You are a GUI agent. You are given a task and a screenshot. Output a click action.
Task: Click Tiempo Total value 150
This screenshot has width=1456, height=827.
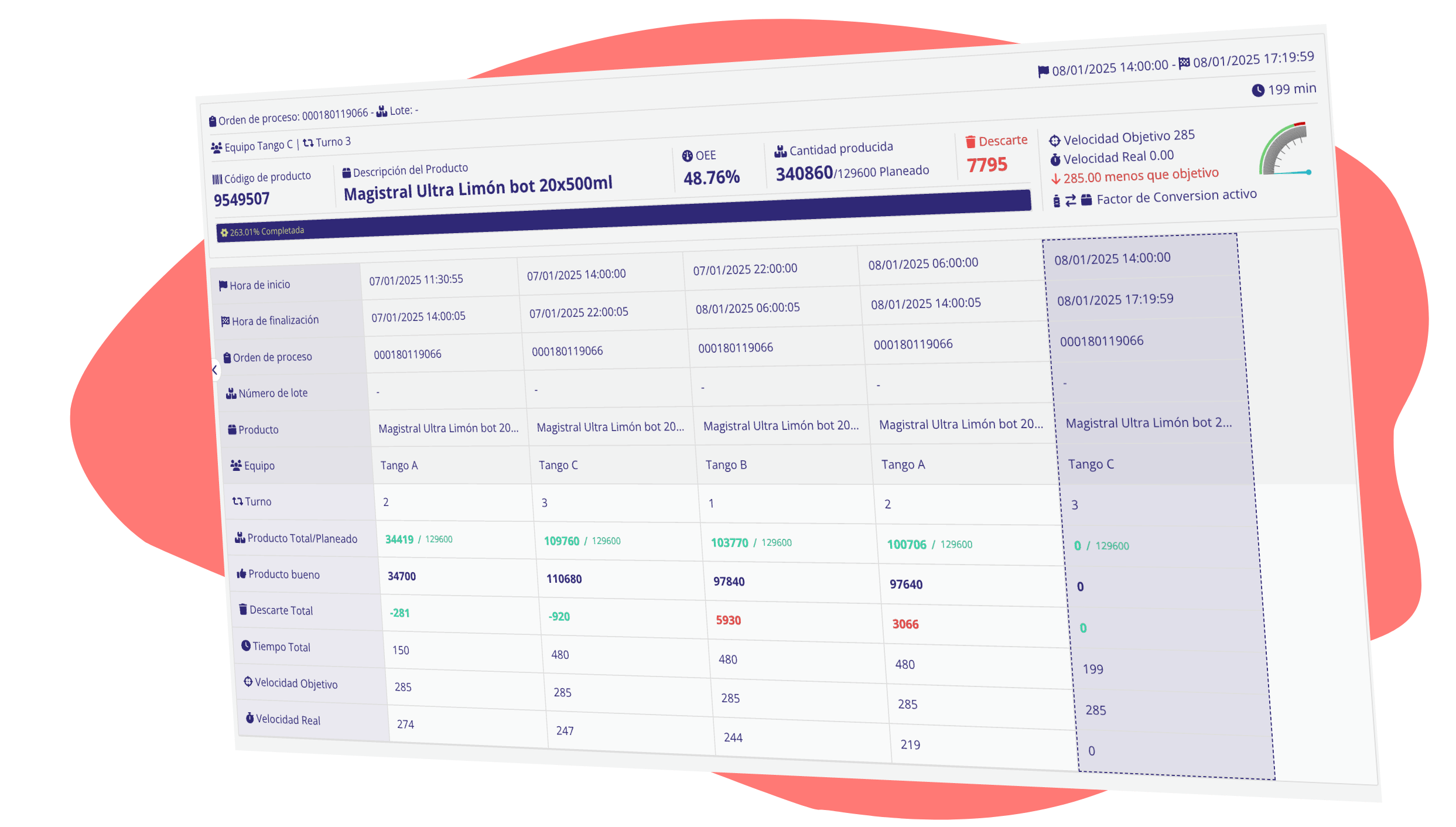[x=401, y=650]
